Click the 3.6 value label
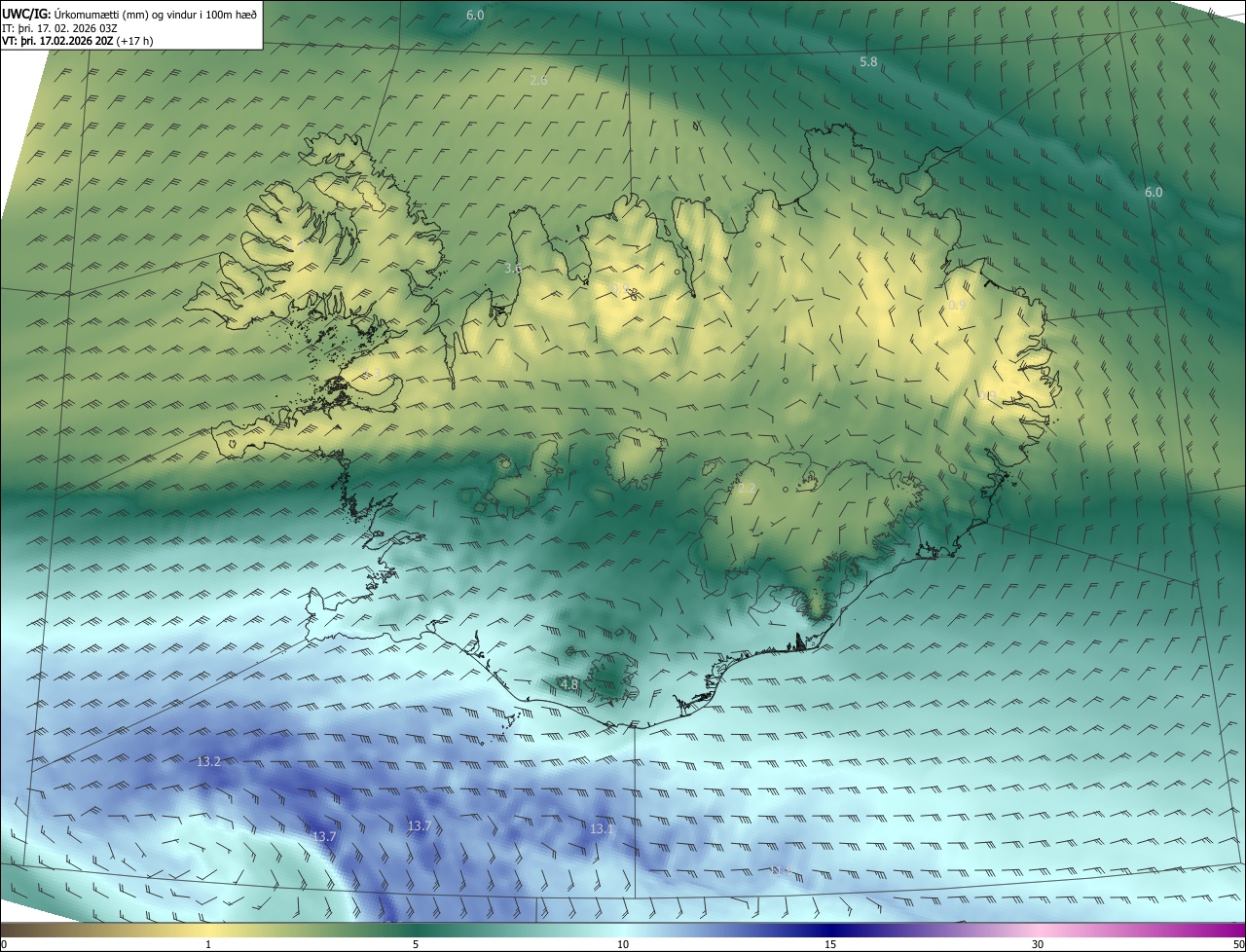The height and width of the screenshot is (952, 1246). [513, 268]
